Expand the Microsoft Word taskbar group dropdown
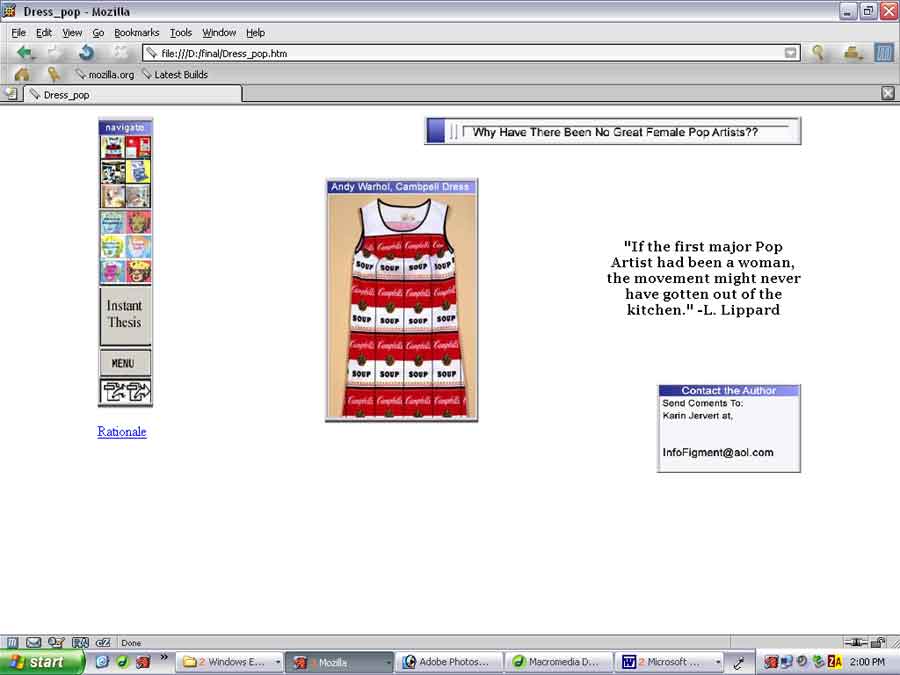Viewport: 900px width, 675px height. tap(718, 662)
